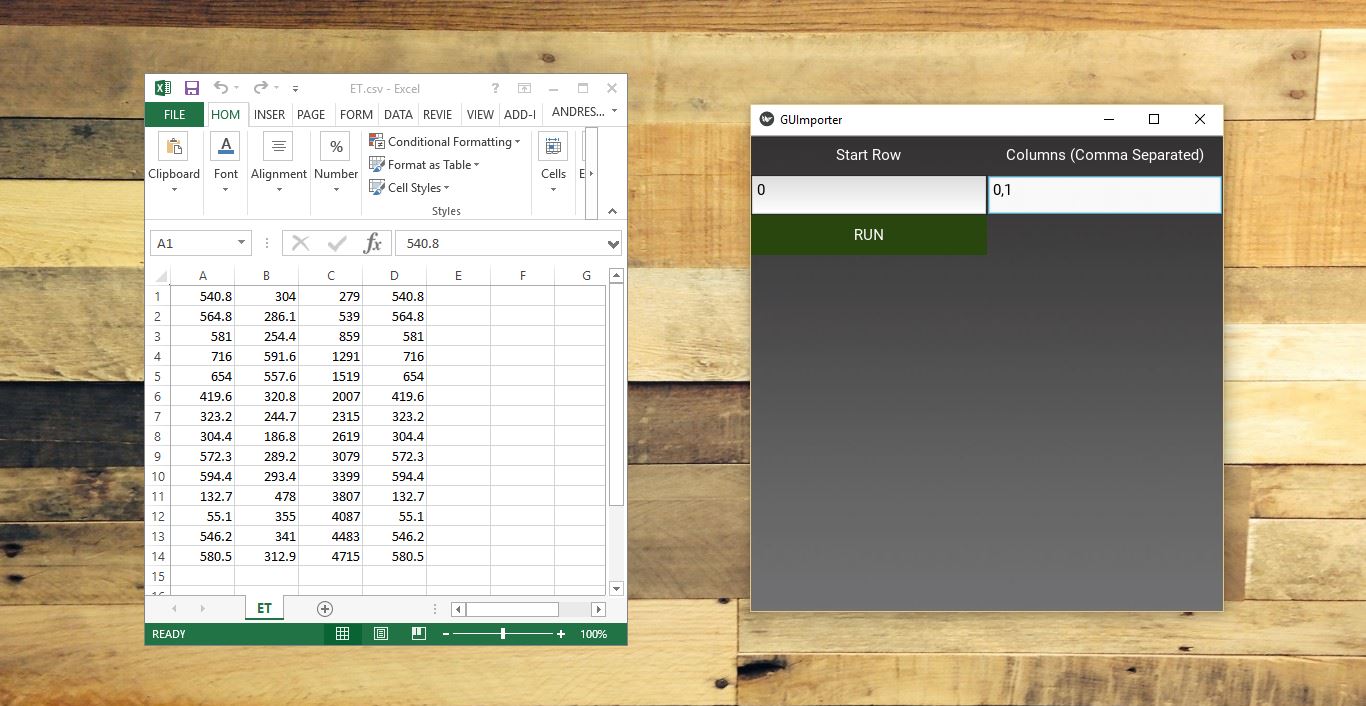
Task: Switch to the VIEW ribbon tab
Action: (480, 114)
